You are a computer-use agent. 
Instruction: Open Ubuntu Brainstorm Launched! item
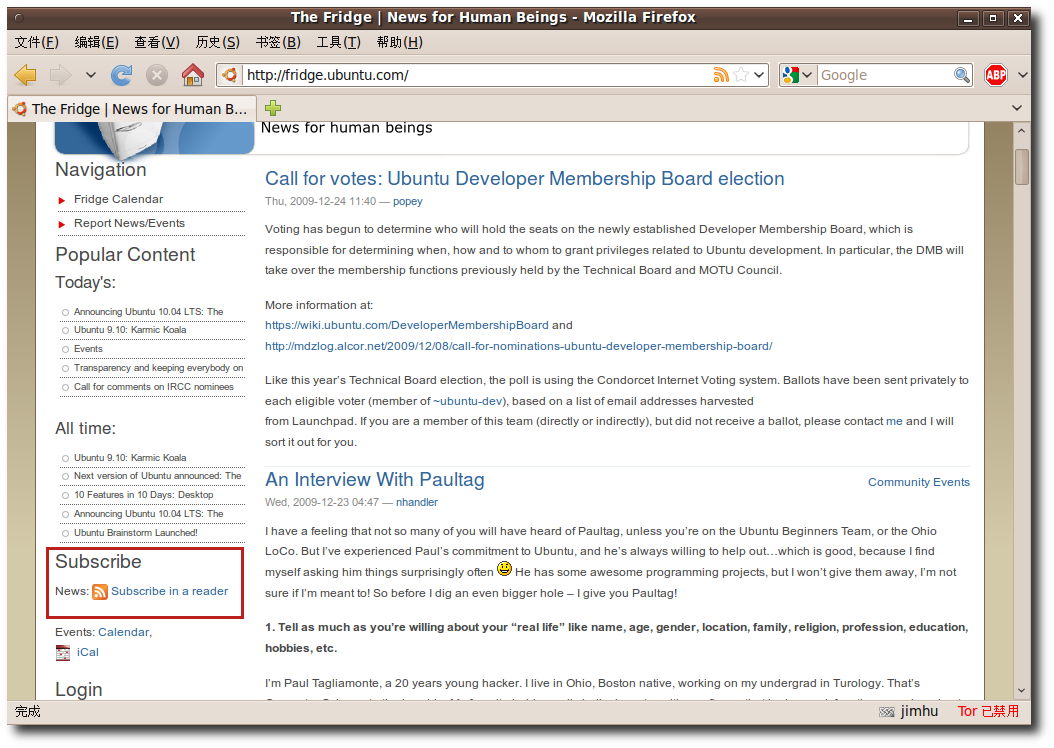point(136,532)
